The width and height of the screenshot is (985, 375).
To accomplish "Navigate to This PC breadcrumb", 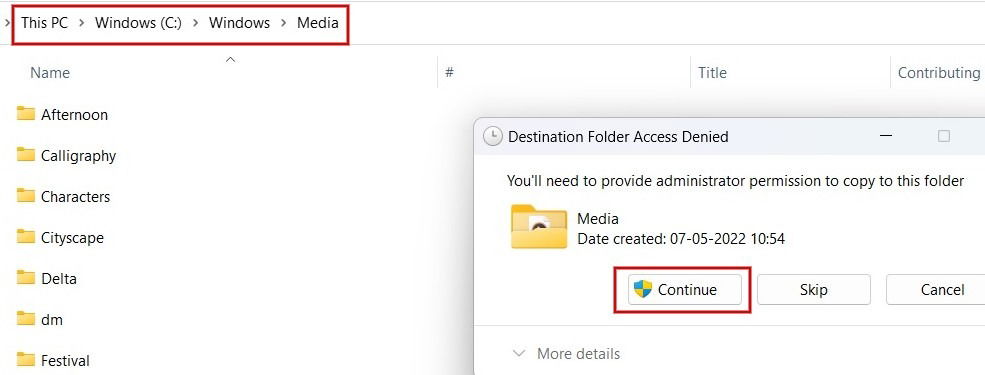I will [x=44, y=23].
